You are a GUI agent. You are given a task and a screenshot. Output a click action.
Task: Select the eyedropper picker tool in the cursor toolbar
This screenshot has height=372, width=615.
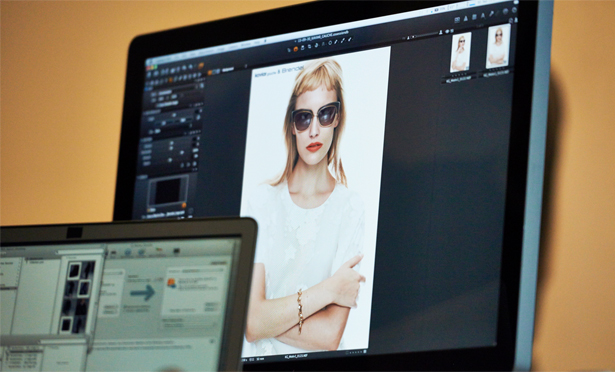point(336,42)
